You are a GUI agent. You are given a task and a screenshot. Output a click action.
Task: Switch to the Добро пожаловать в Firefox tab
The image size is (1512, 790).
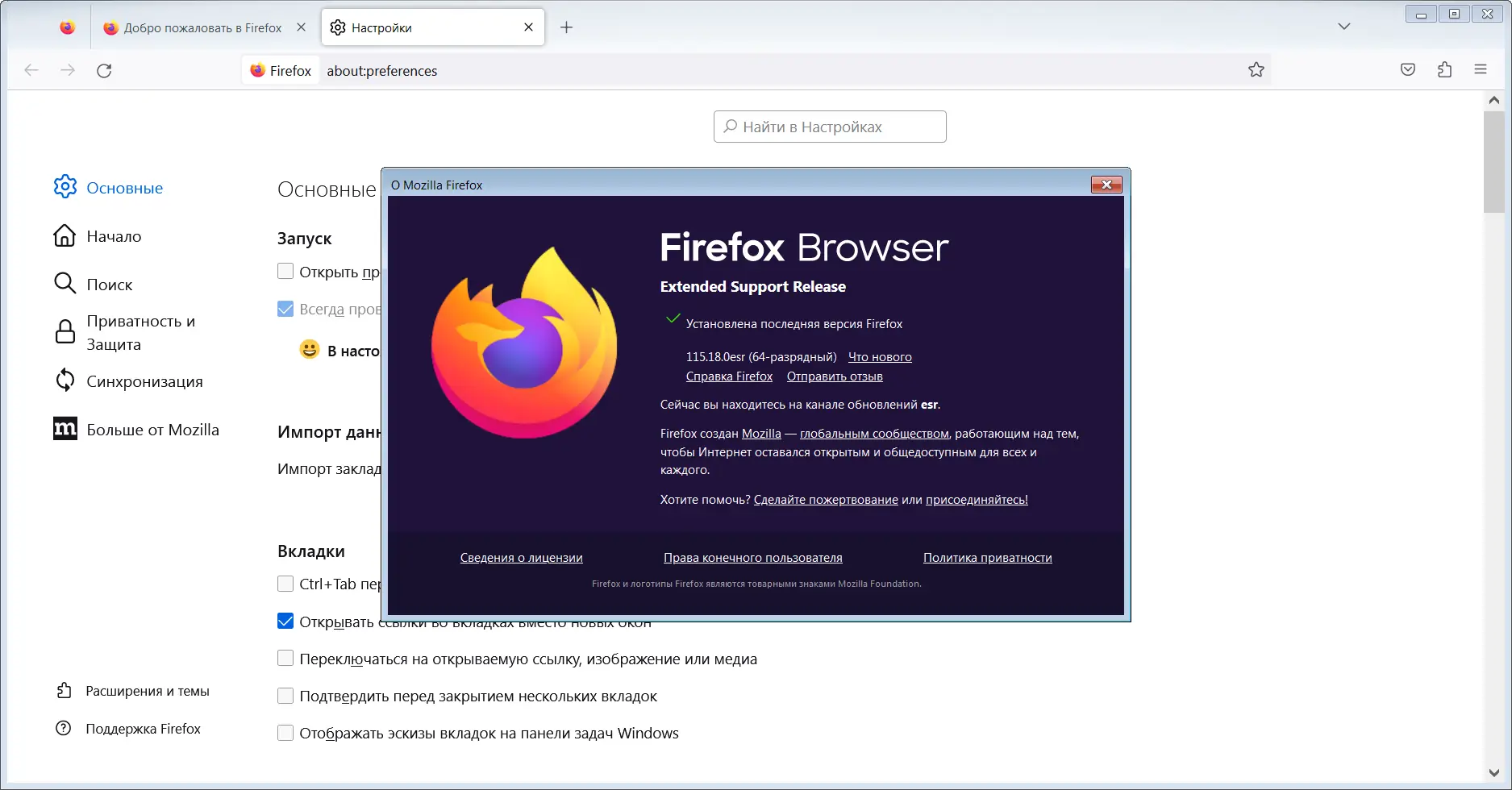click(x=205, y=27)
